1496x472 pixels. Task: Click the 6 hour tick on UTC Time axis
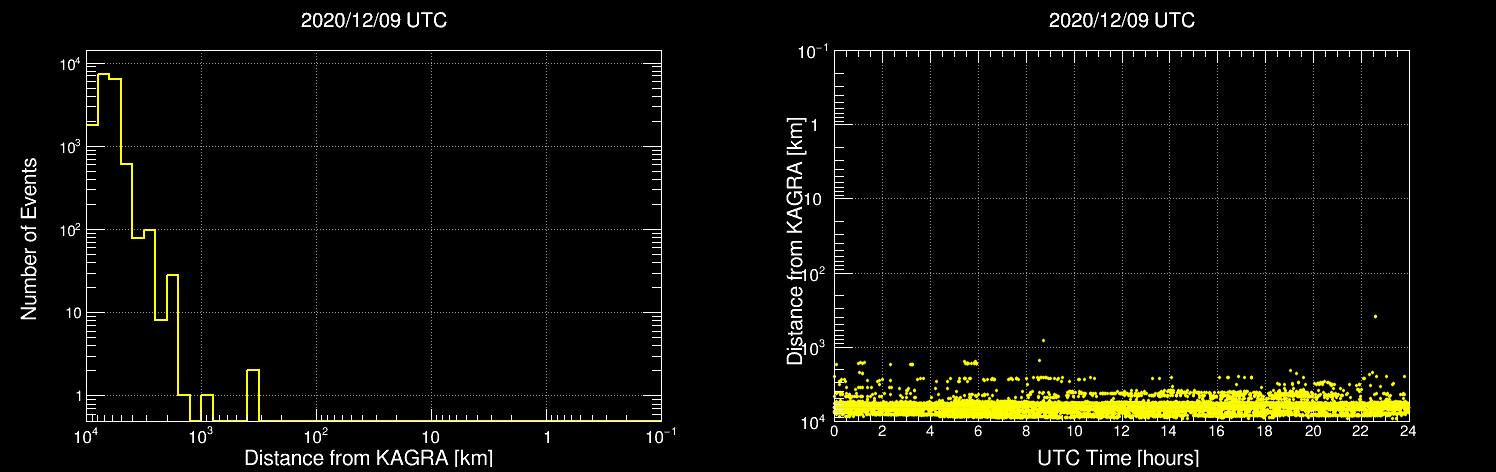pos(978,433)
